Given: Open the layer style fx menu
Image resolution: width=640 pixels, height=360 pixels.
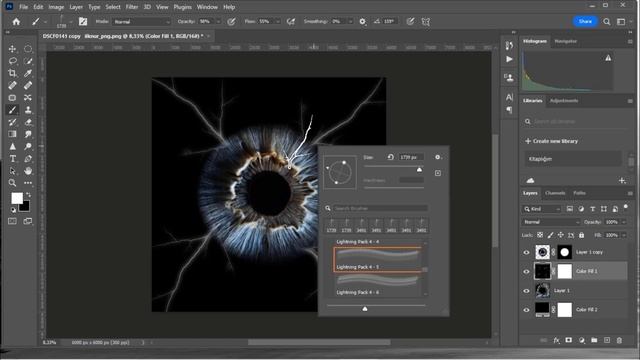Looking at the screenshot, I should pos(556,340).
